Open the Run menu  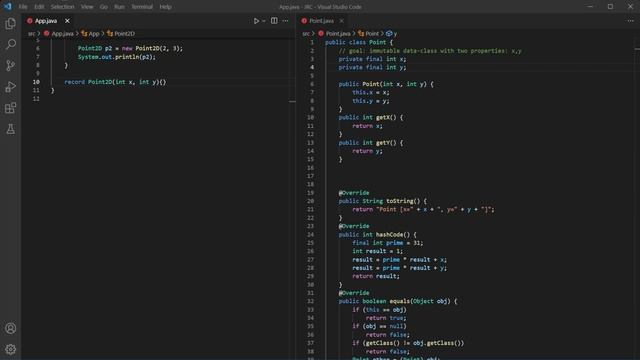point(119,7)
